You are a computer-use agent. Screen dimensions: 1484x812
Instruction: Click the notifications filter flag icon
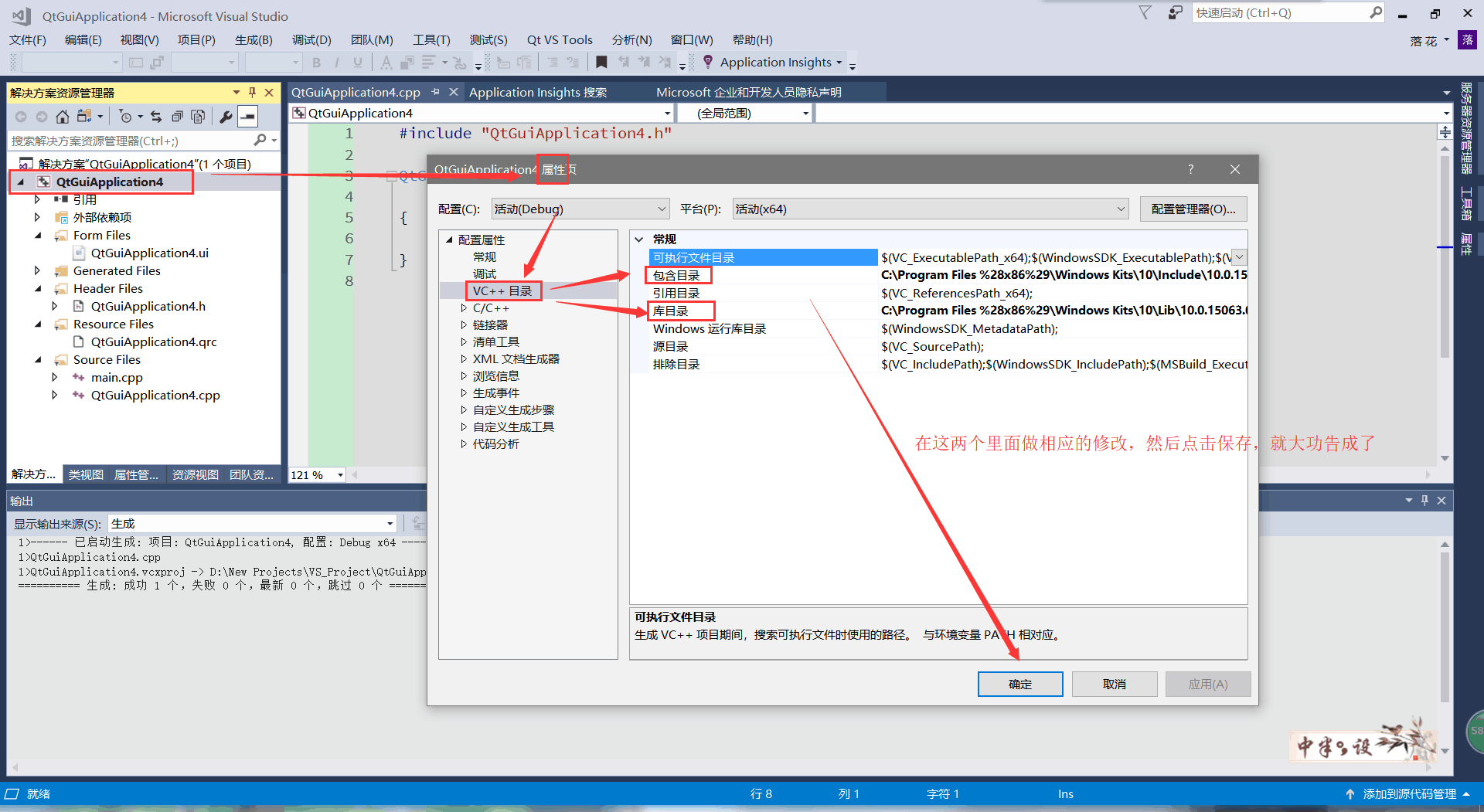[1145, 13]
